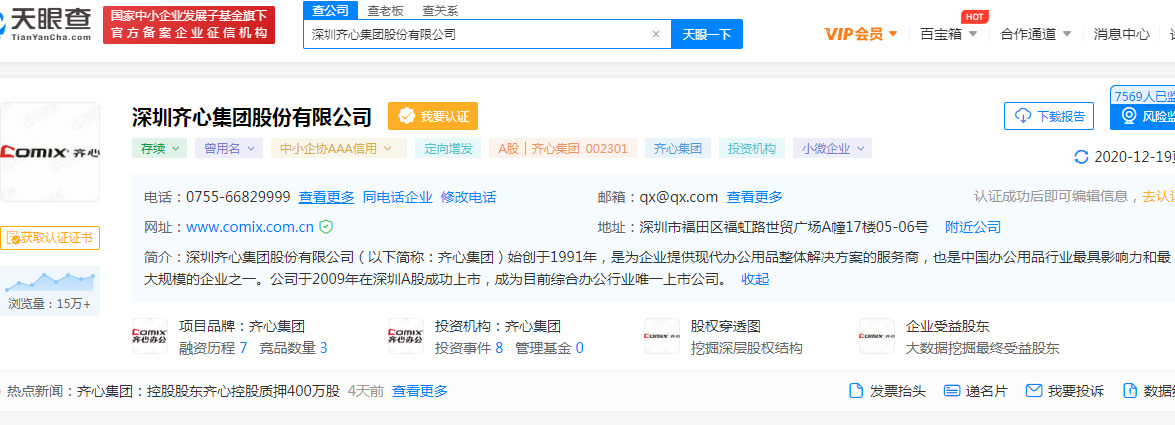The width and height of the screenshot is (1175, 425).
Task: Click 查看更多 beside the hot news
Action: tap(420, 391)
